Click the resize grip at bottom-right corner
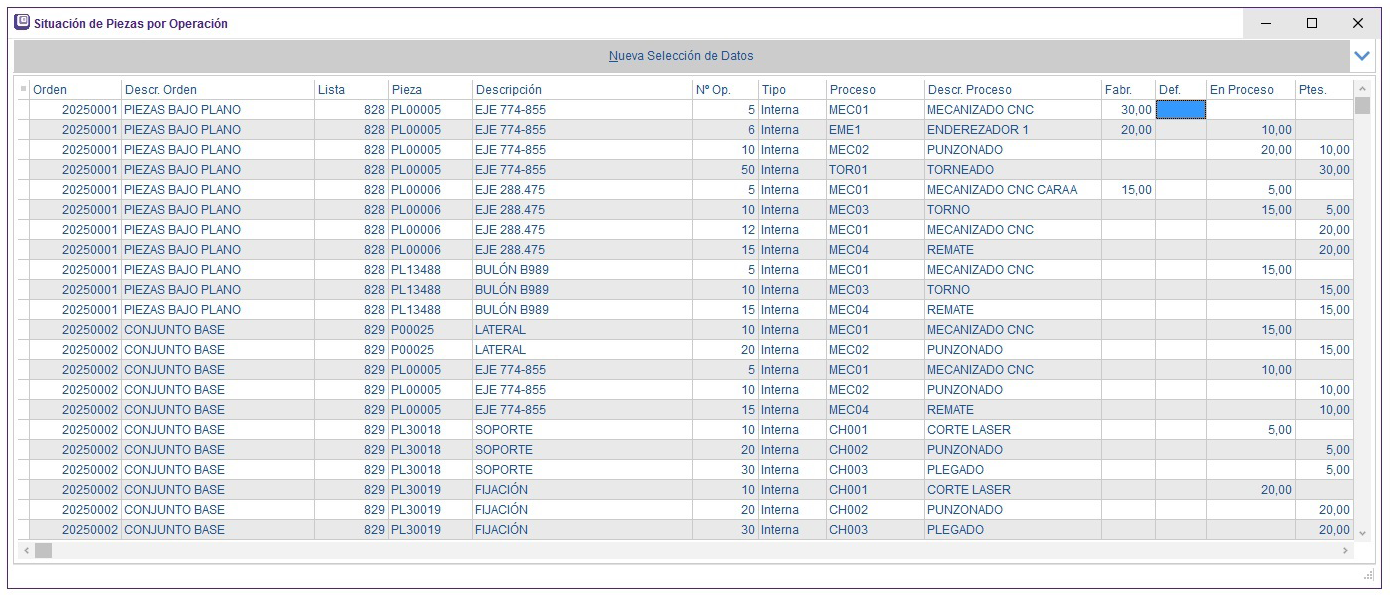 click(1368, 576)
